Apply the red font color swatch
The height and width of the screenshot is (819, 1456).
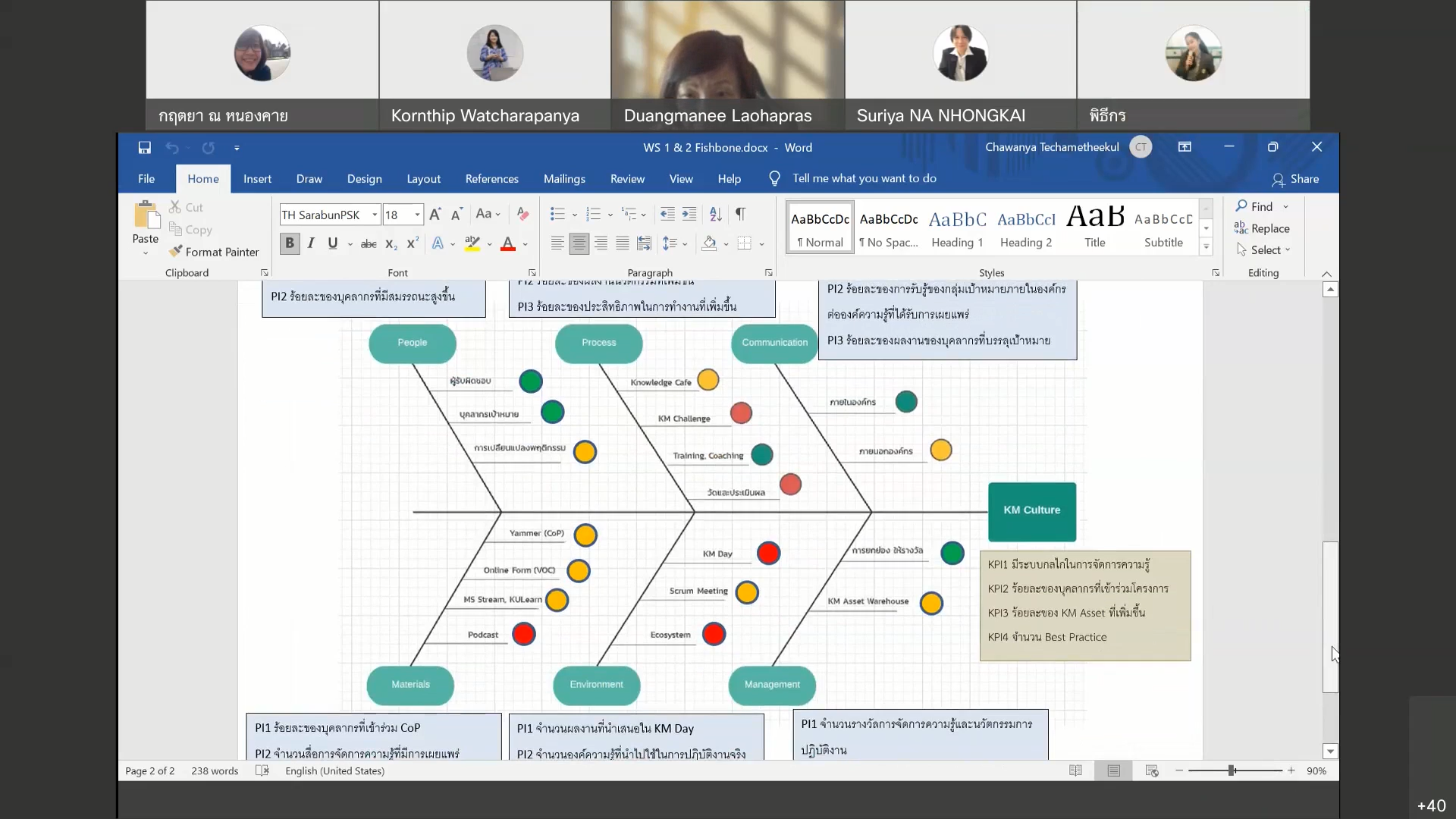(x=508, y=243)
